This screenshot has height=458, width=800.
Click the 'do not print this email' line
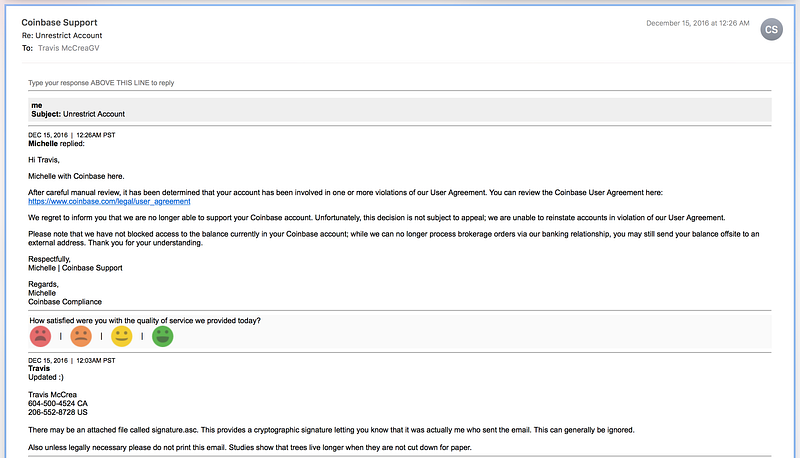point(249,447)
